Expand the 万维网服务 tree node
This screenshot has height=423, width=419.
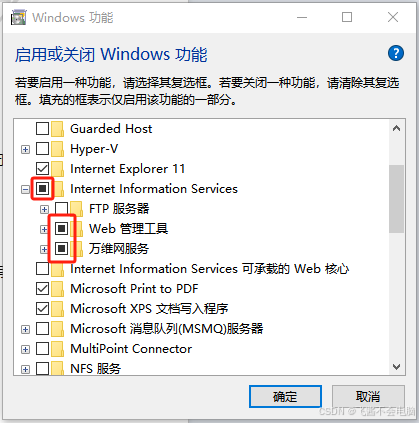point(44,249)
